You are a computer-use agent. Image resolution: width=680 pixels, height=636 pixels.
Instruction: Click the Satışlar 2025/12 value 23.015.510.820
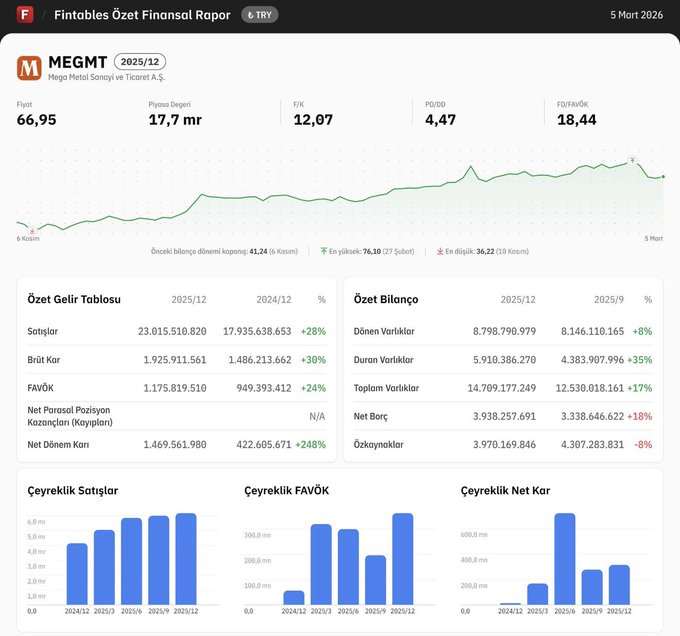[x=172, y=331]
